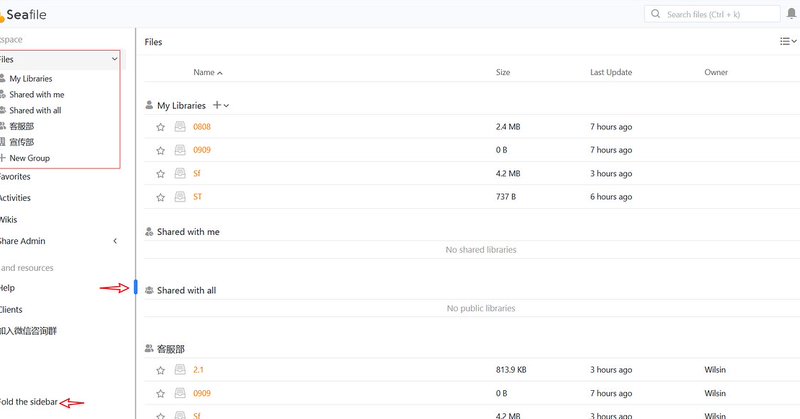Click the library icon beside 0808
This screenshot has height=419, width=800.
(180, 127)
